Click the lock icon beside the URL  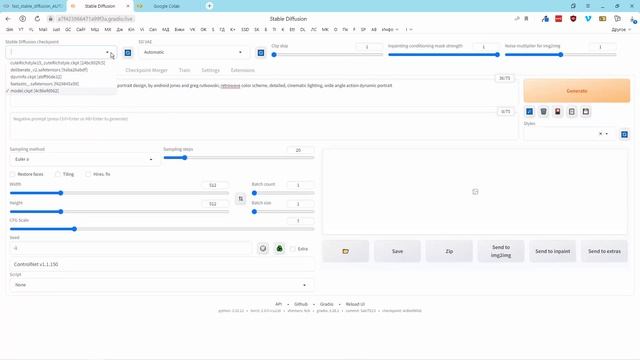(51, 19)
